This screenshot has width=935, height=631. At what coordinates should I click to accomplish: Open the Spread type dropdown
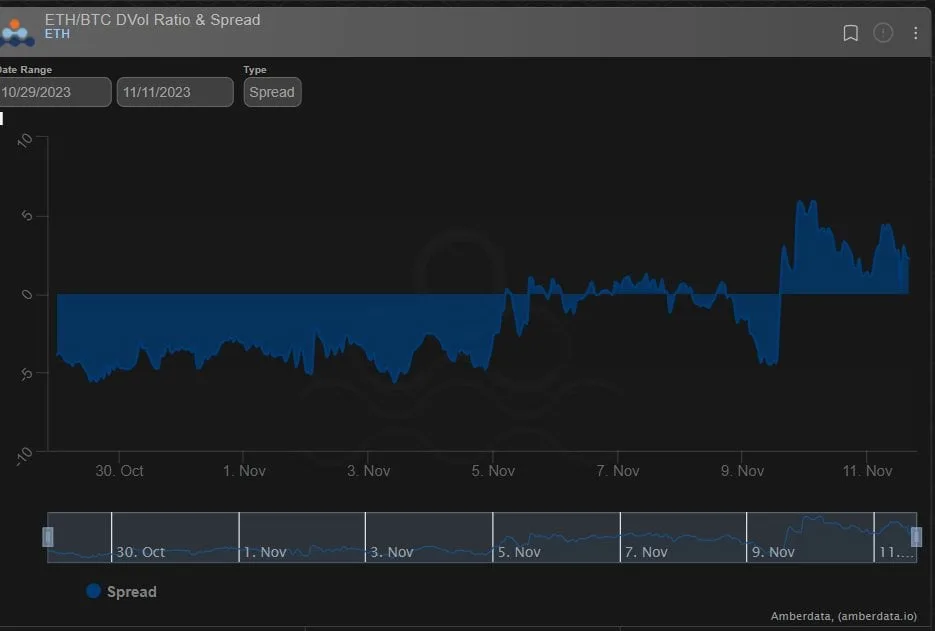coord(273,92)
